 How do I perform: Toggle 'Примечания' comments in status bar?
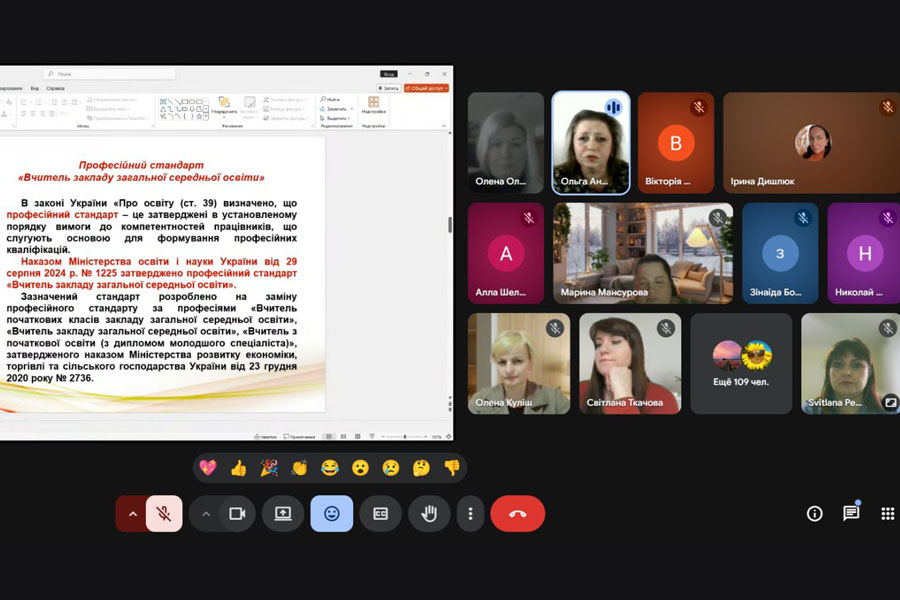(x=300, y=437)
